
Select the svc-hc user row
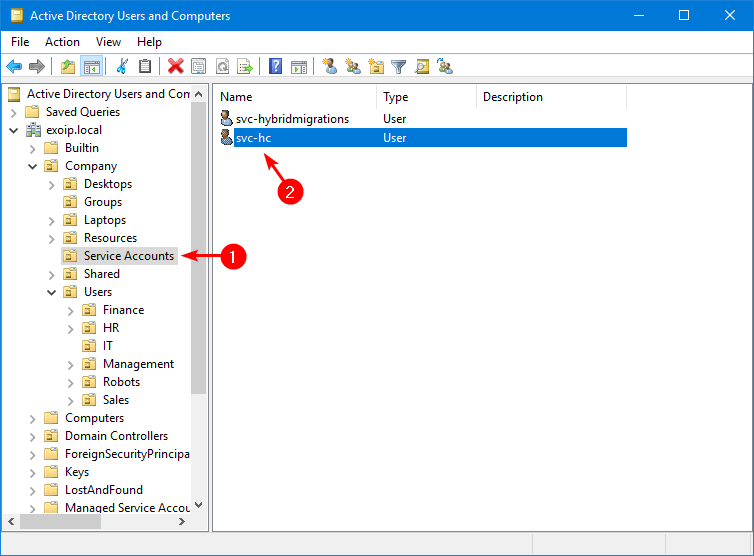point(423,138)
